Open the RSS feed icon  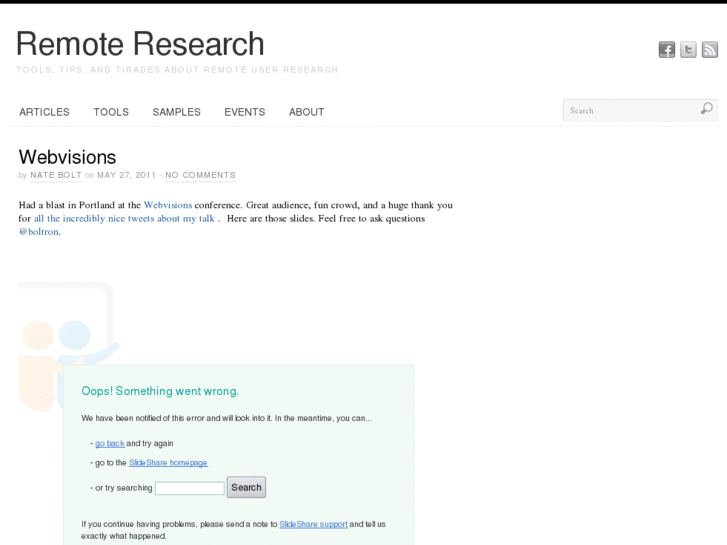(x=709, y=50)
